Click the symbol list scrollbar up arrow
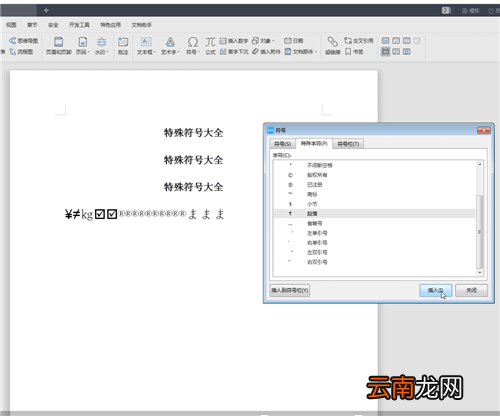The height and width of the screenshot is (416, 500). 480,164
